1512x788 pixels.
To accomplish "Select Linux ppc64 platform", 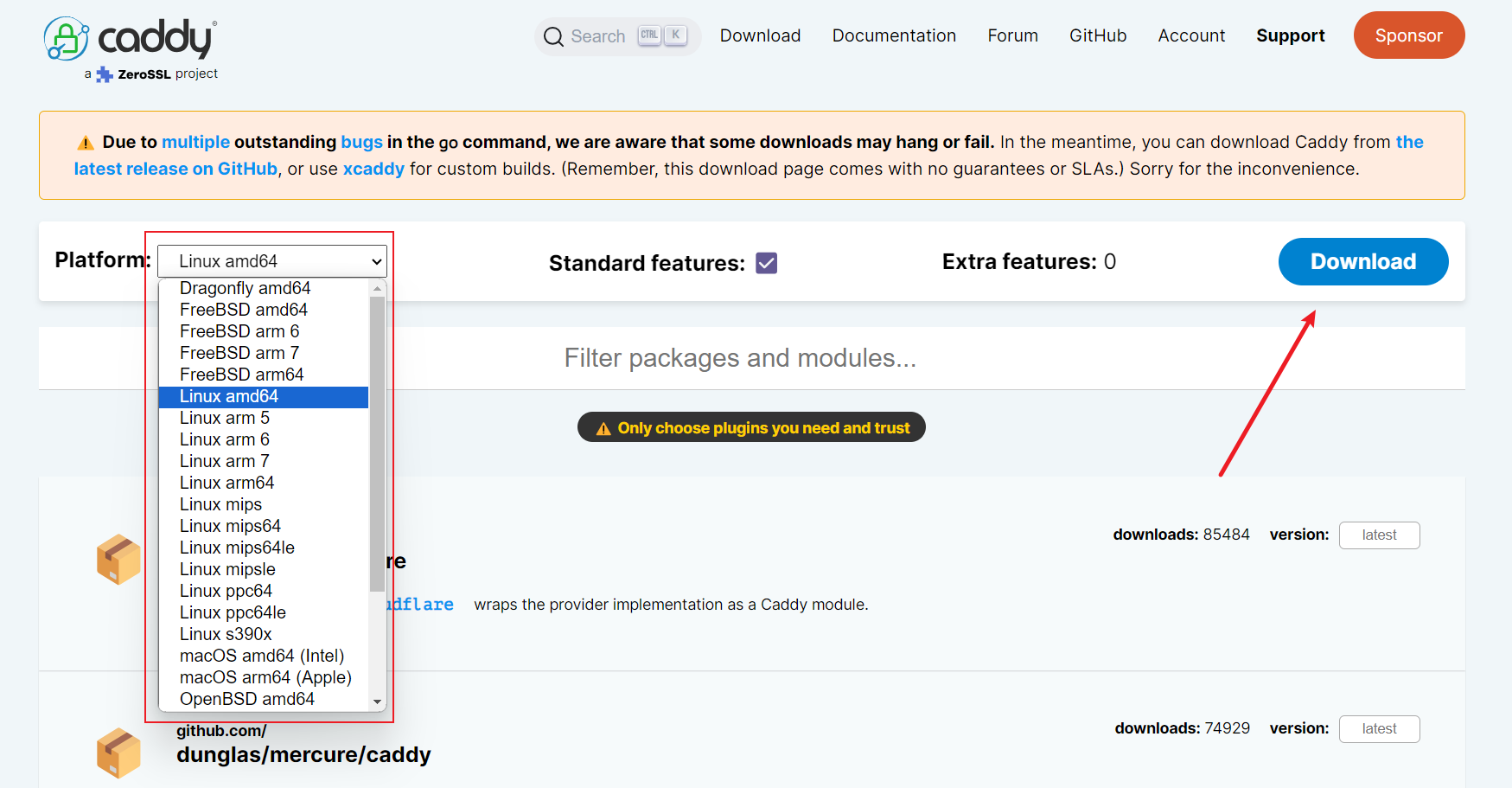I will click(264, 591).
